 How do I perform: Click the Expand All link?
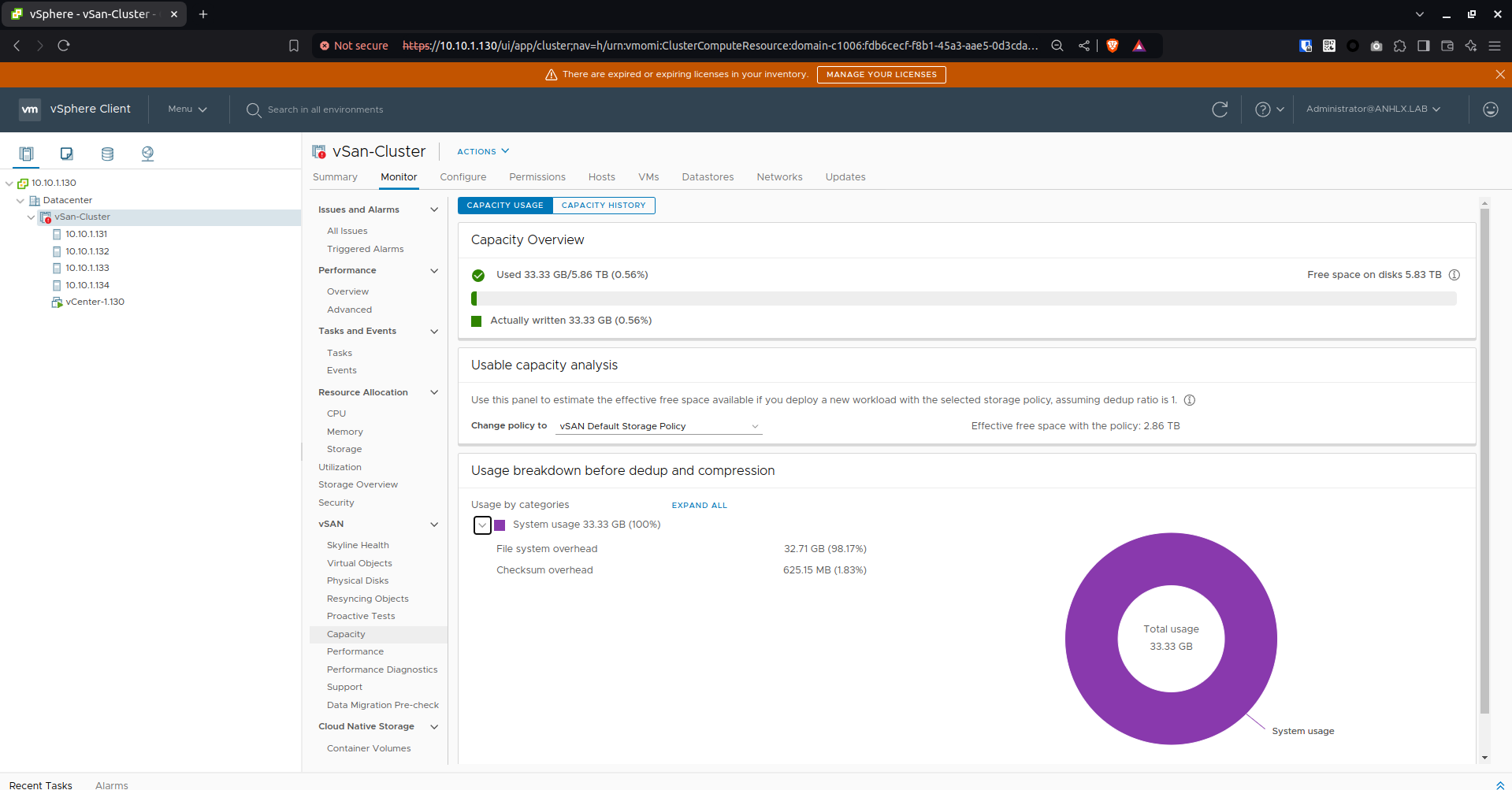[699, 506]
